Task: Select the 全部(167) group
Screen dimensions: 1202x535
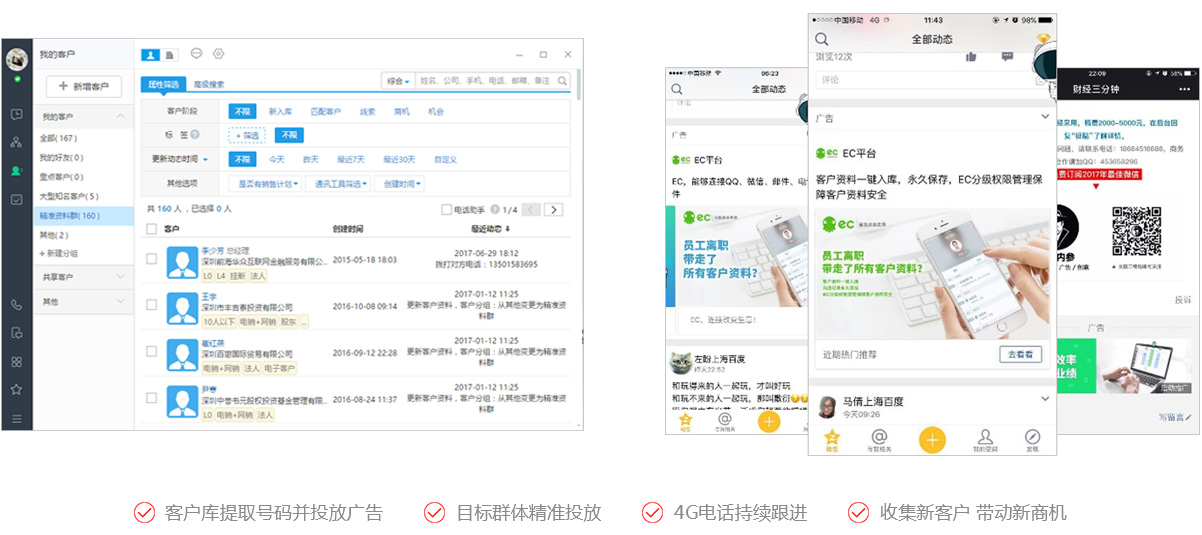Action: click(58, 138)
